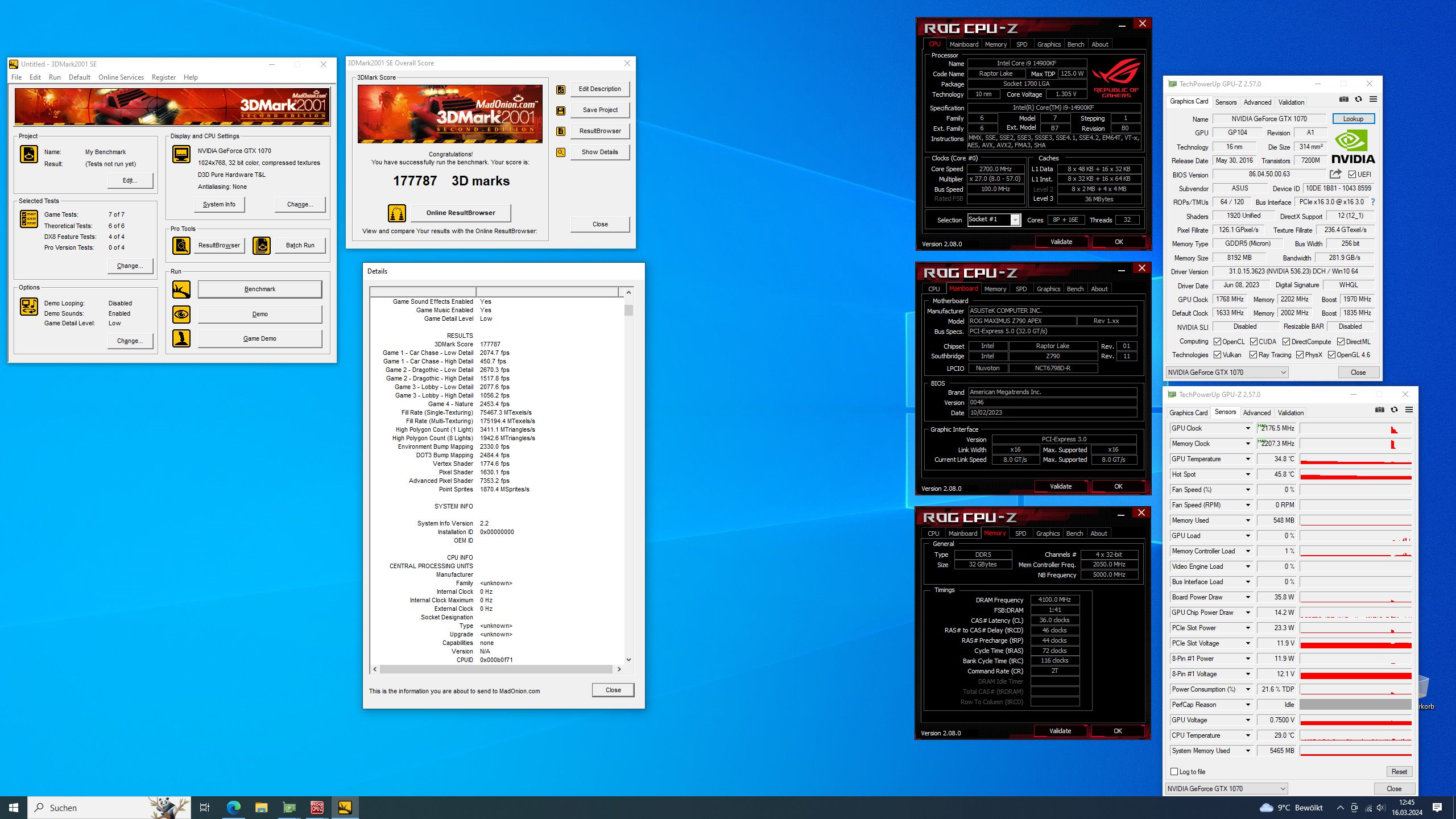Open File Explorer from the taskbar
1456x819 pixels.
coord(262,808)
